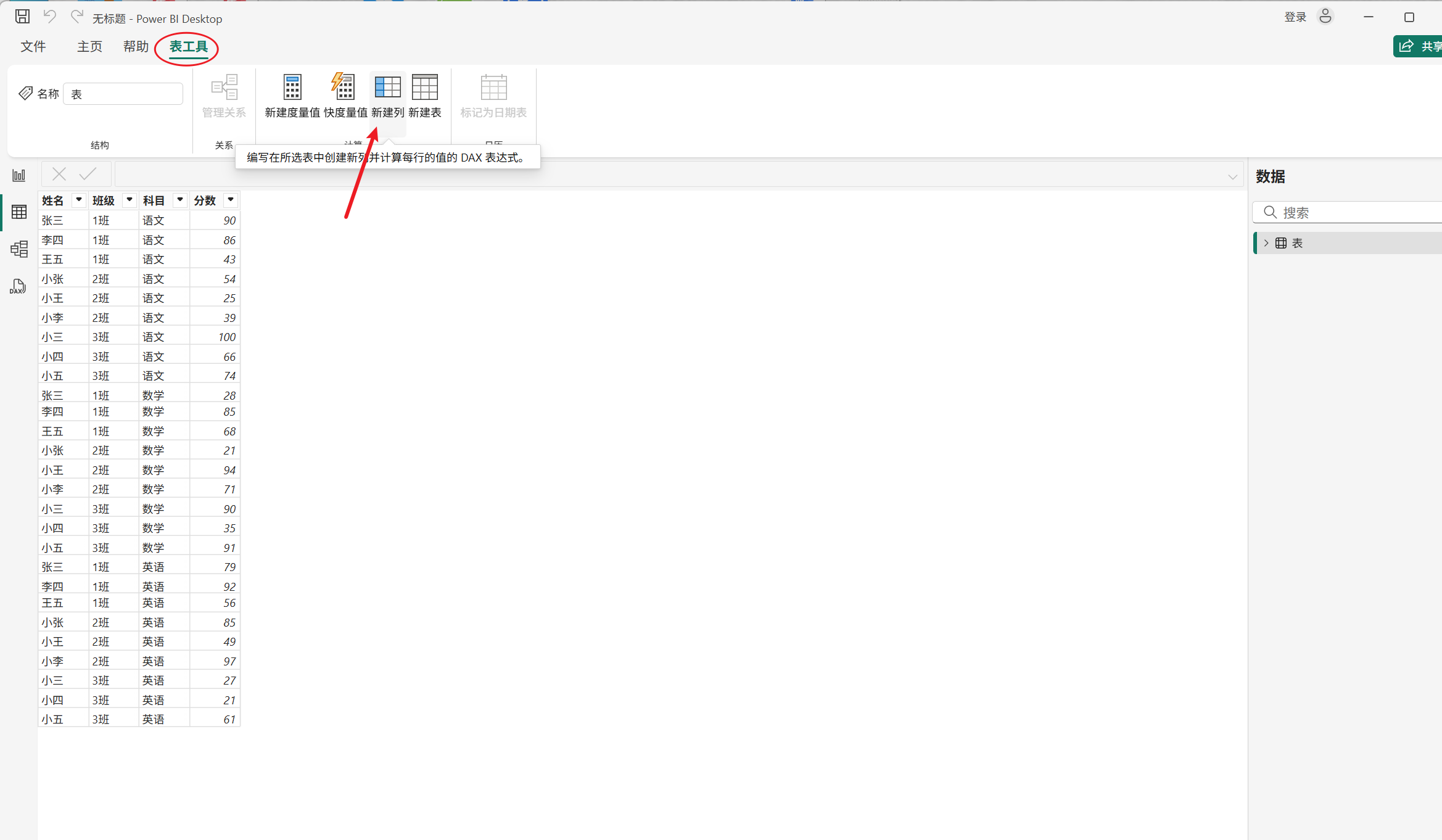This screenshot has width=1442, height=840.
Task: Expand the formula bar chevron
Action: point(1232,177)
